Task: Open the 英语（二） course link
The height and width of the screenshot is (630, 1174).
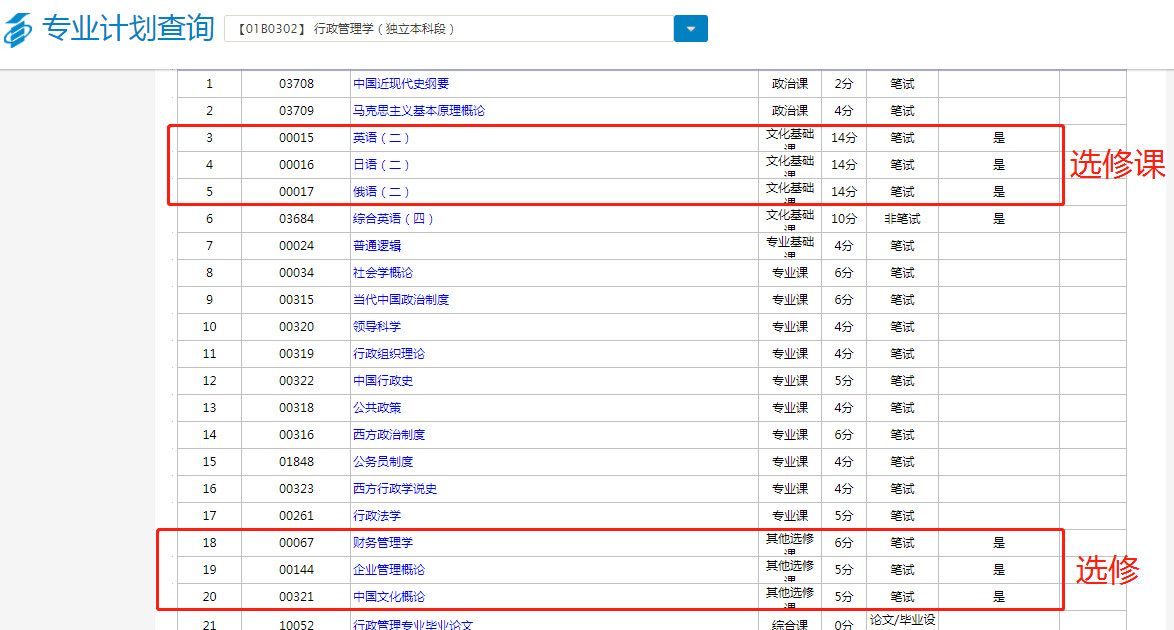Action: pyautogui.click(x=381, y=138)
